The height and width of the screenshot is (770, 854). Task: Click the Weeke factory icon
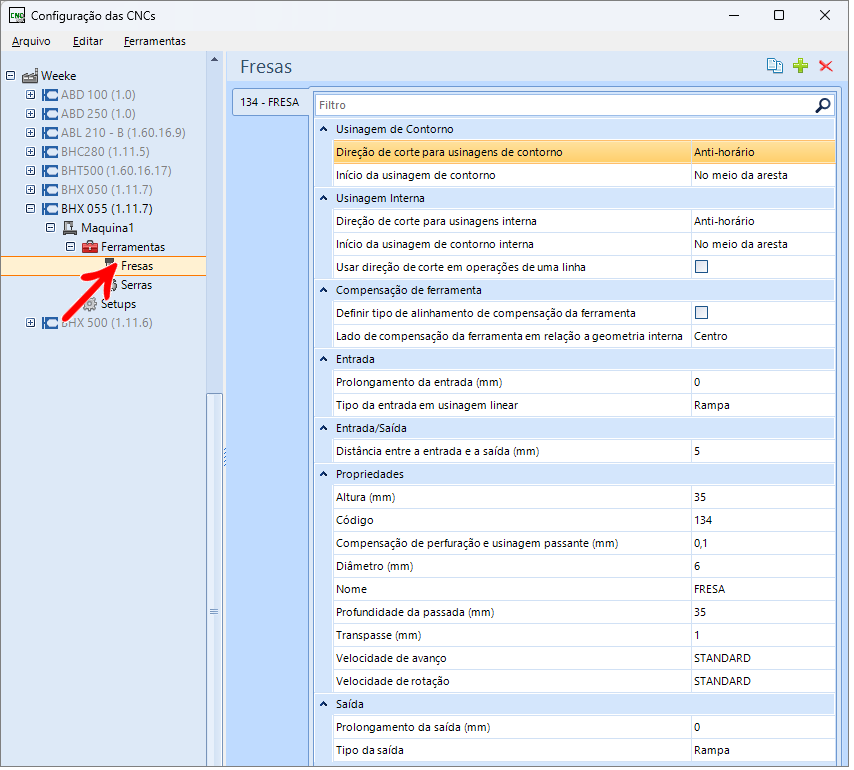[x=30, y=76]
